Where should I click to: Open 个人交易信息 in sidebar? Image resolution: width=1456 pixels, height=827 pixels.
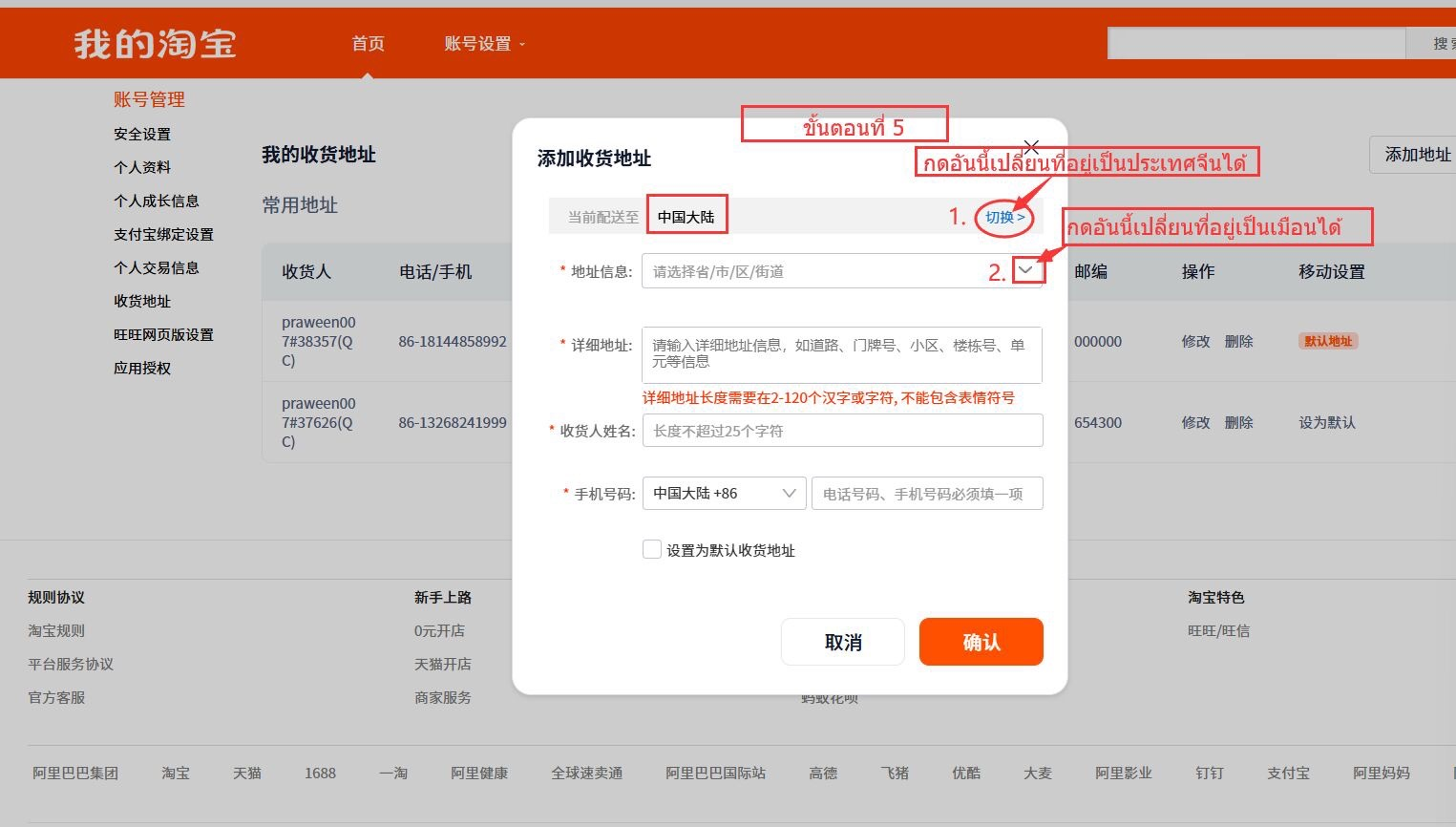pos(157,268)
